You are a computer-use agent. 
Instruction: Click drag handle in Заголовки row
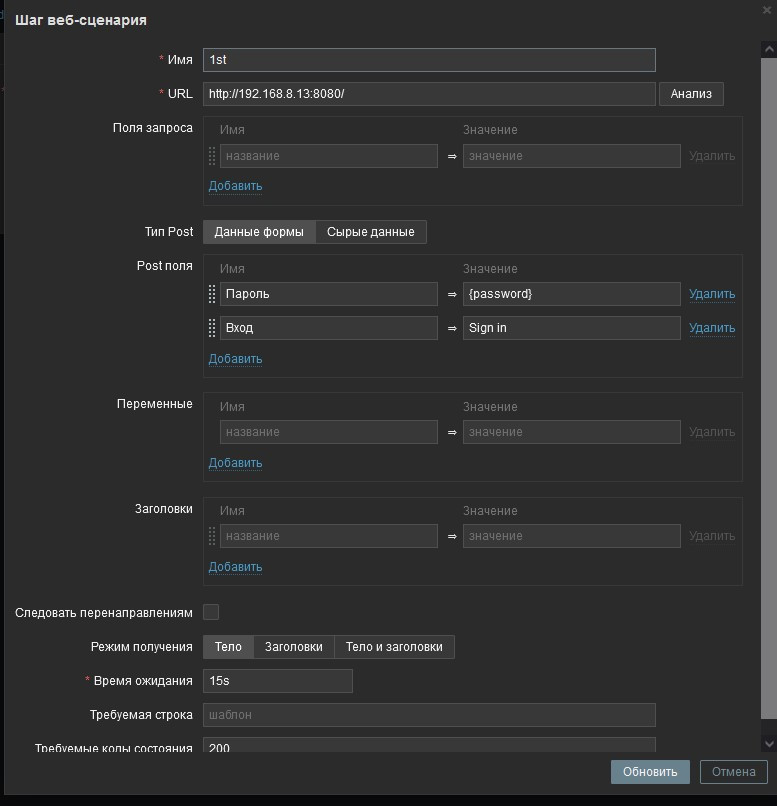[212, 536]
